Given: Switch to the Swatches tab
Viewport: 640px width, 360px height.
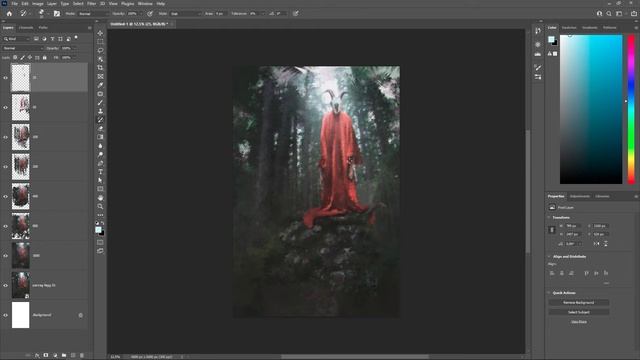Looking at the screenshot, I should pyautogui.click(x=569, y=28).
